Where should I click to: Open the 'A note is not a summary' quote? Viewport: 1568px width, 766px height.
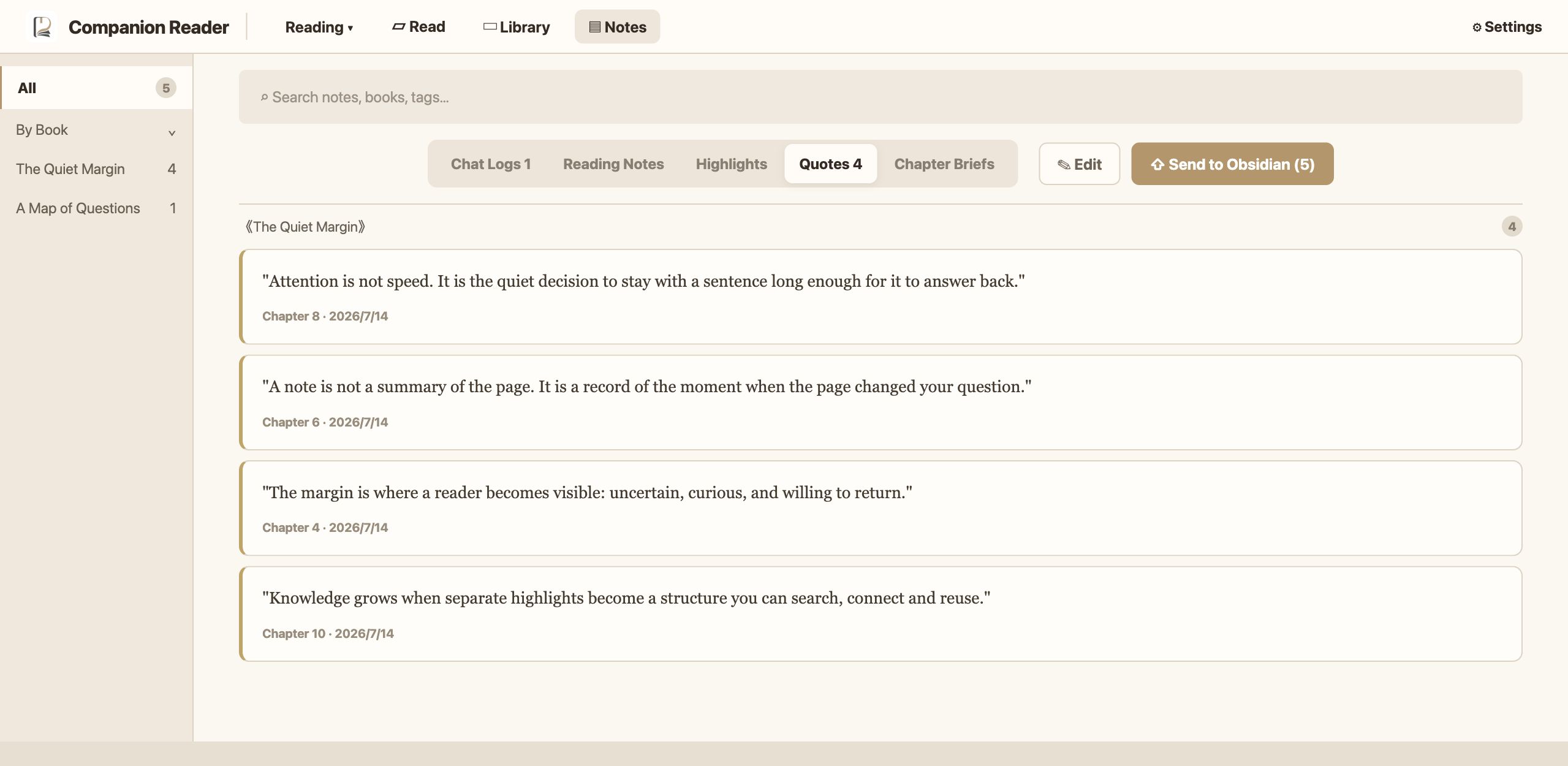(881, 403)
